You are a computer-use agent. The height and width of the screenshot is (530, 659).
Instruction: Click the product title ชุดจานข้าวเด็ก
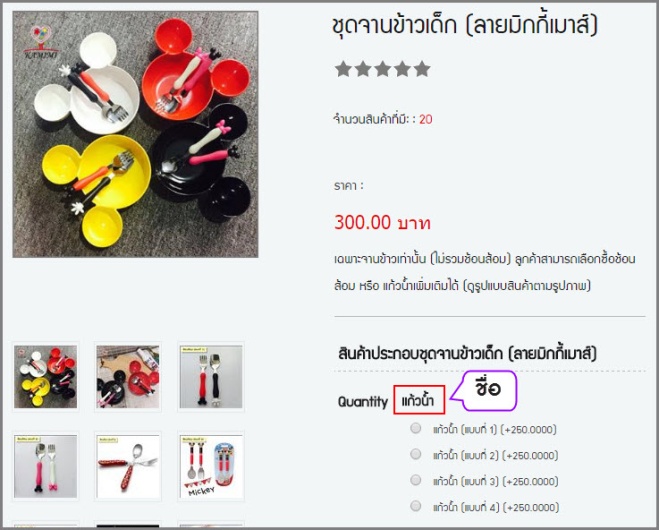coord(464,25)
